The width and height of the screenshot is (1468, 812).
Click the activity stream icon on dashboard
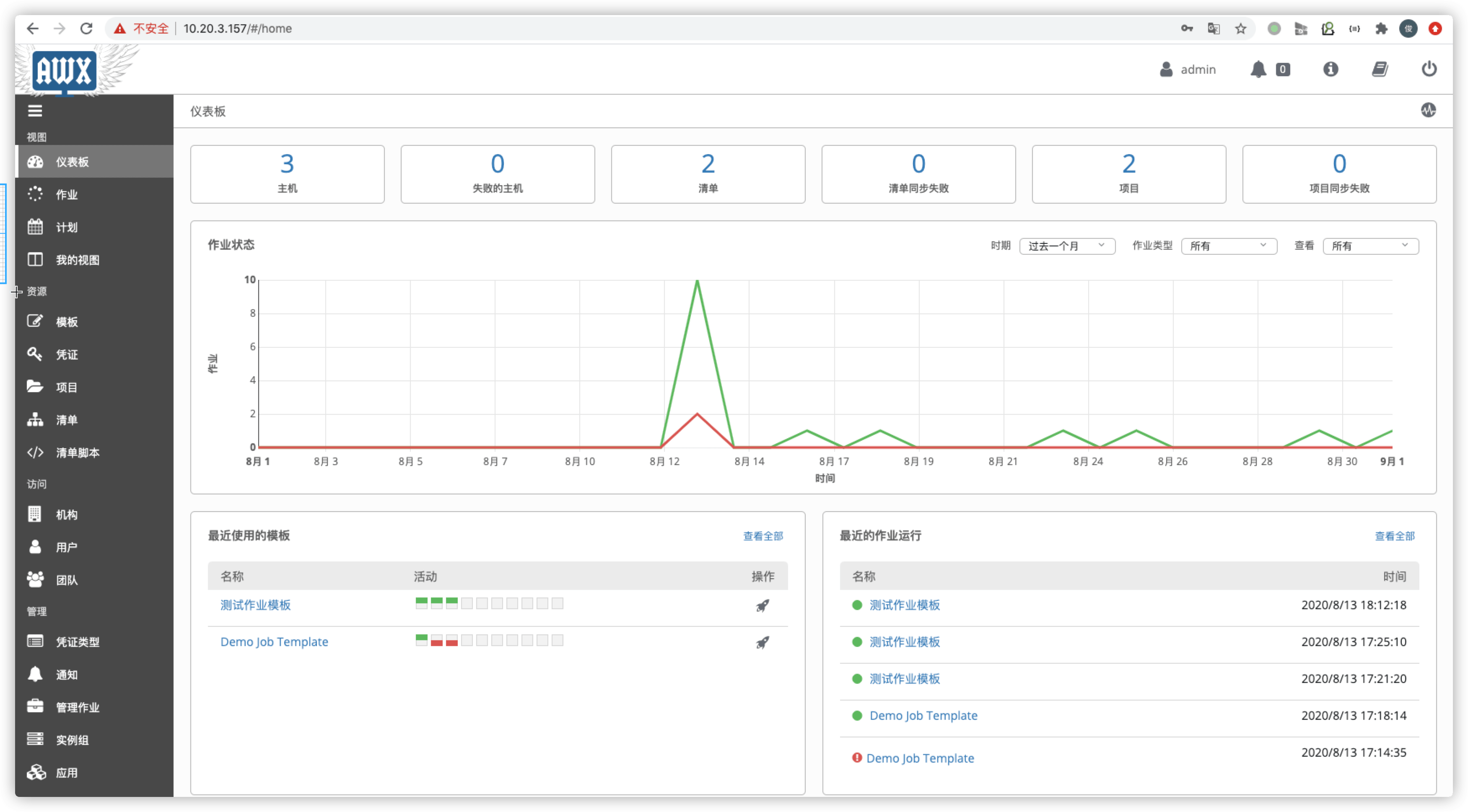(x=1428, y=111)
